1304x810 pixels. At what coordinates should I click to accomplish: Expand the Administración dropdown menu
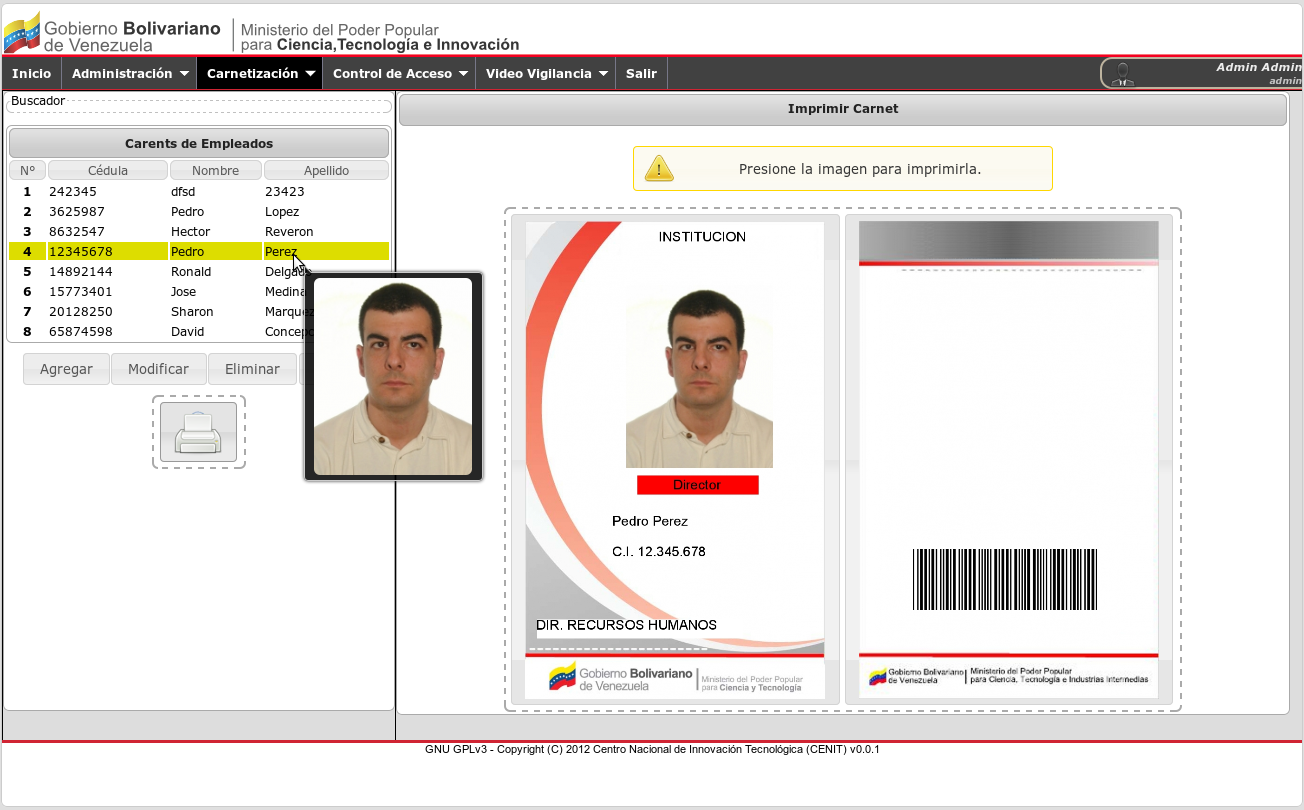coord(129,72)
